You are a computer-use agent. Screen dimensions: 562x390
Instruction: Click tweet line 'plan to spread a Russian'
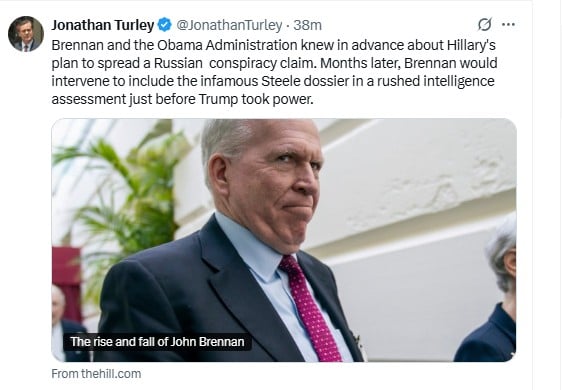[x=274, y=63]
